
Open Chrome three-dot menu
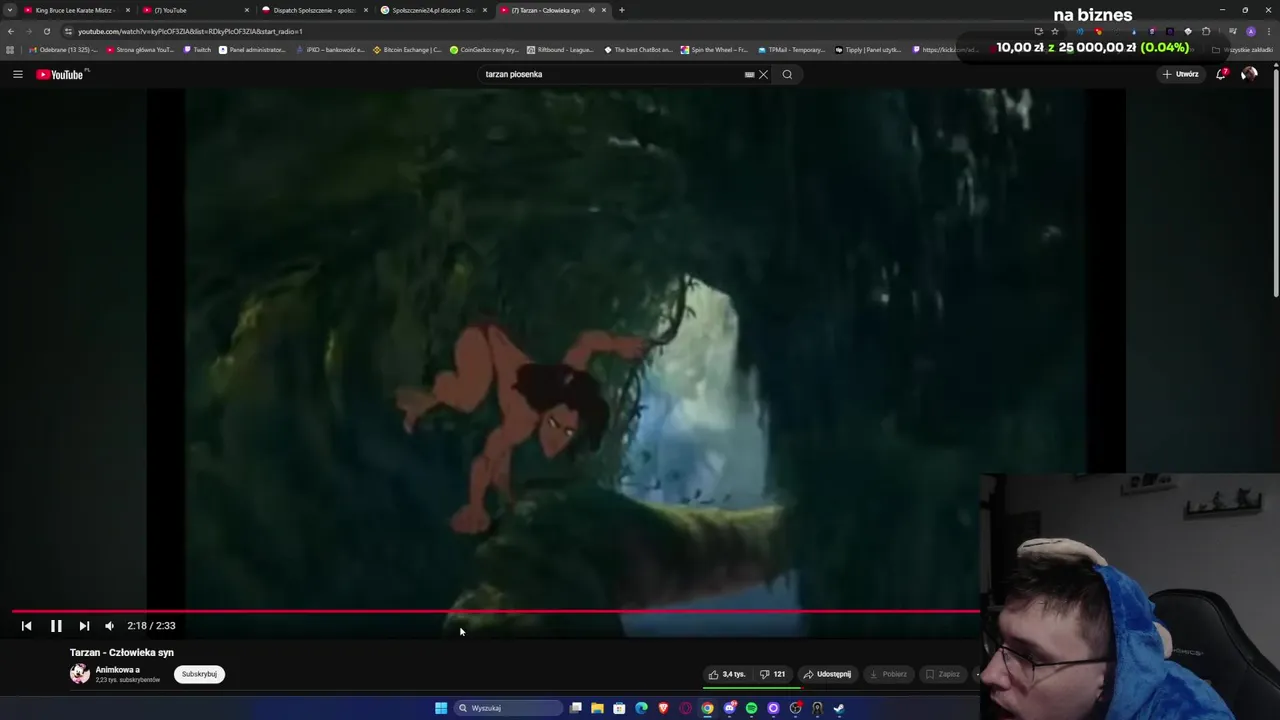(1267, 31)
